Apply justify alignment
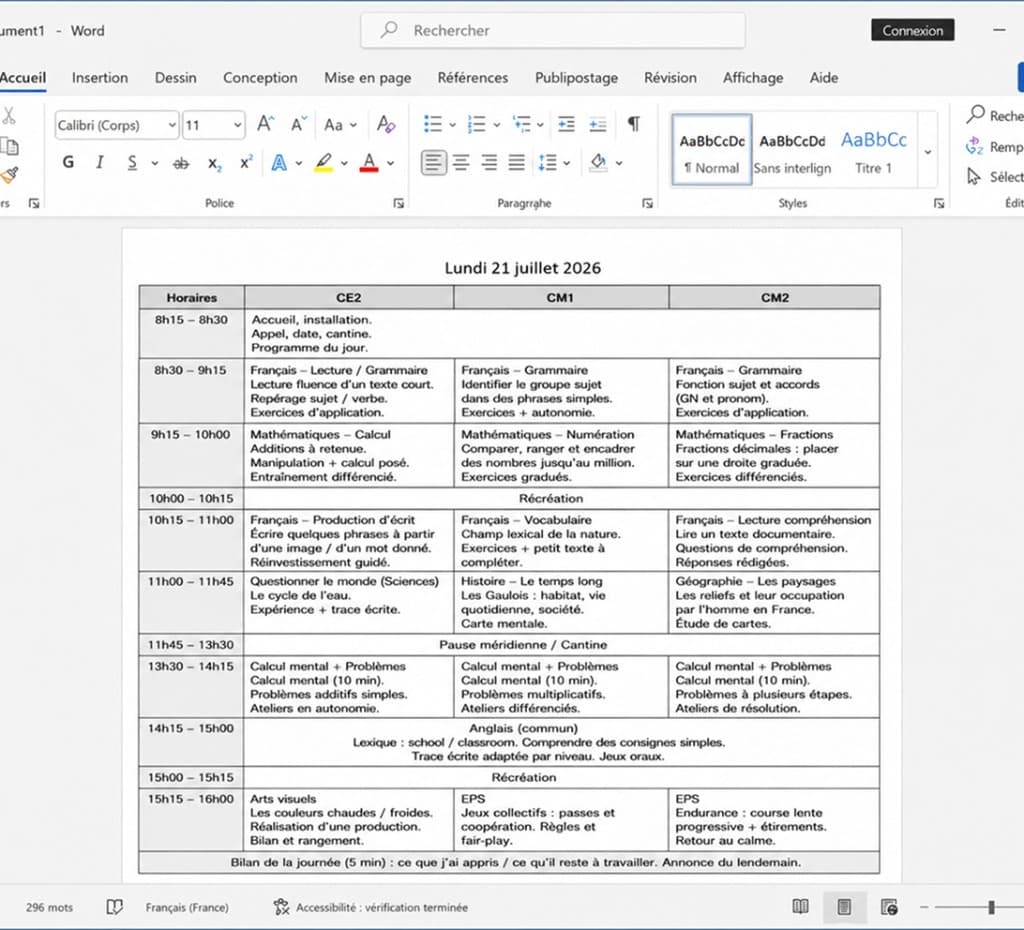The height and width of the screenshot is (930, 1024). pos(517,162)
